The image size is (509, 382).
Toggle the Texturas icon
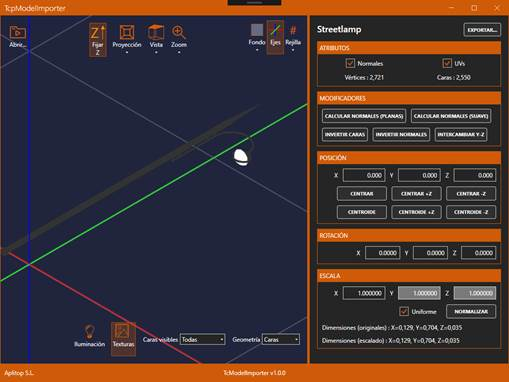coord(123,332)
